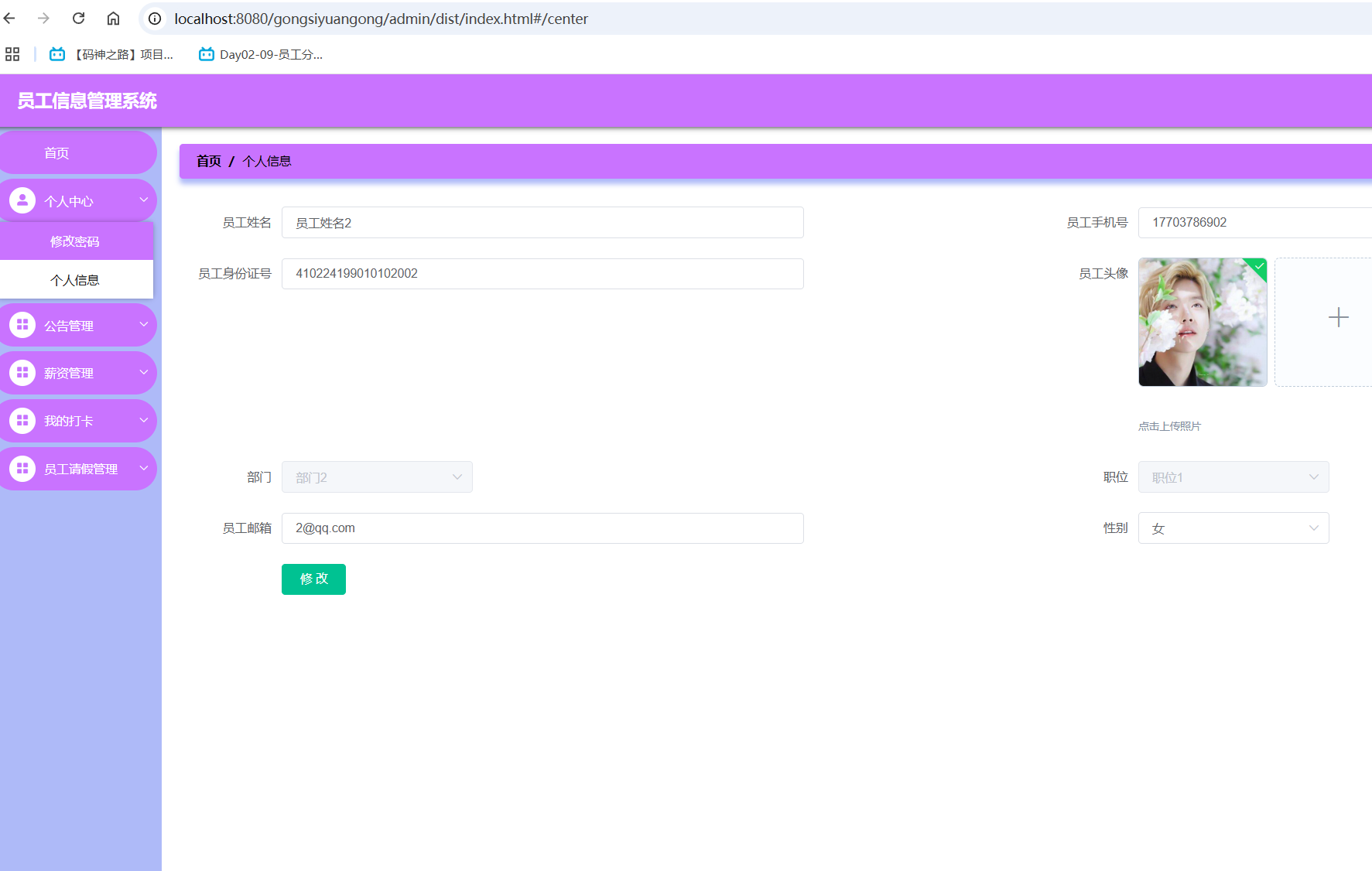This screenshot has width=1372, height=871.
Task: Open the apps grid icon in bookmarks bar
Action: pyautogui.click(x=12, y=54)
